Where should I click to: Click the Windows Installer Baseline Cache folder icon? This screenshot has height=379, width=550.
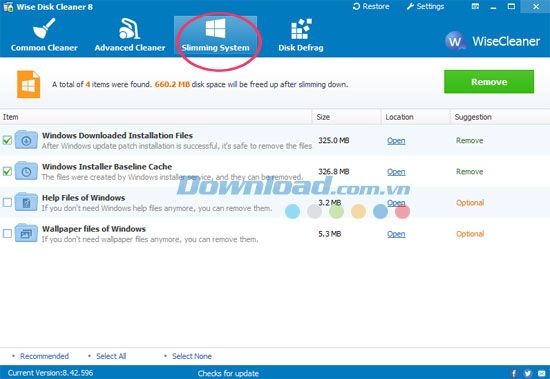(26, 171)
